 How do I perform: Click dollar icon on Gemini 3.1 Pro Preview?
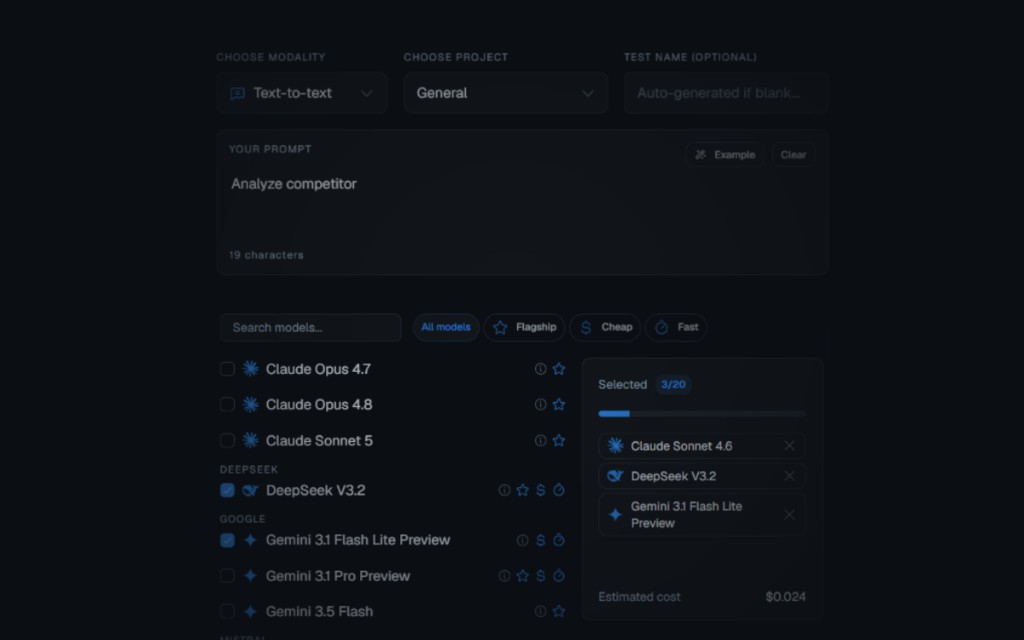541,575
